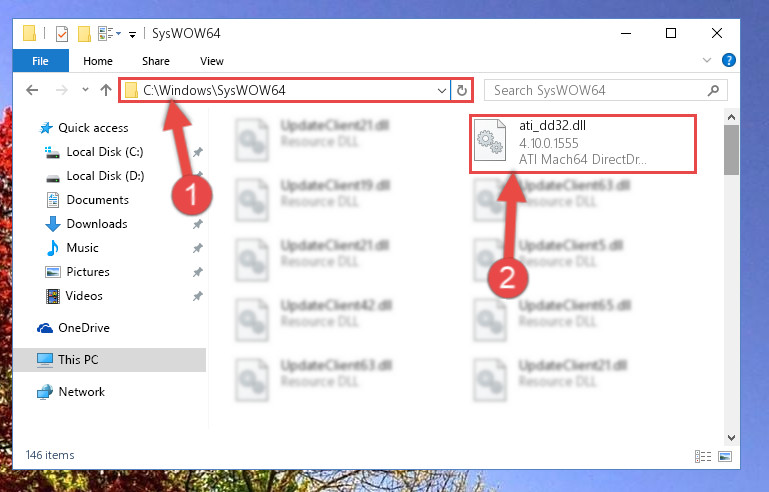Unpin Downloads via its pin icon
This screenshot has height=492, width=769.
coord(198,224)
